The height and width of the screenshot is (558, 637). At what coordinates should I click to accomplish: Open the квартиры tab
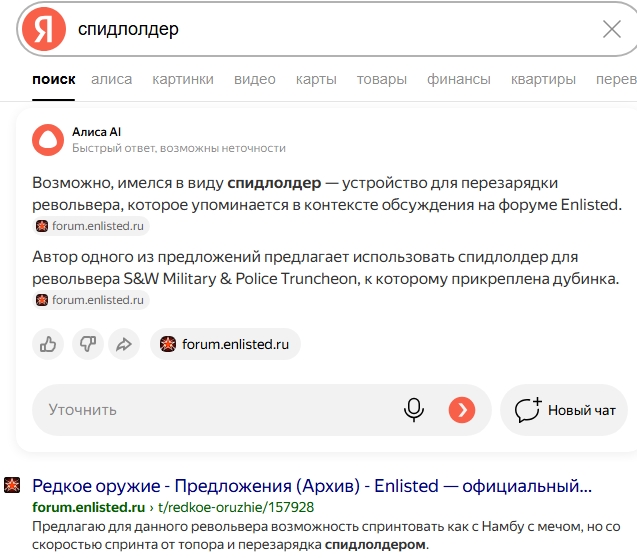point(543,79)
